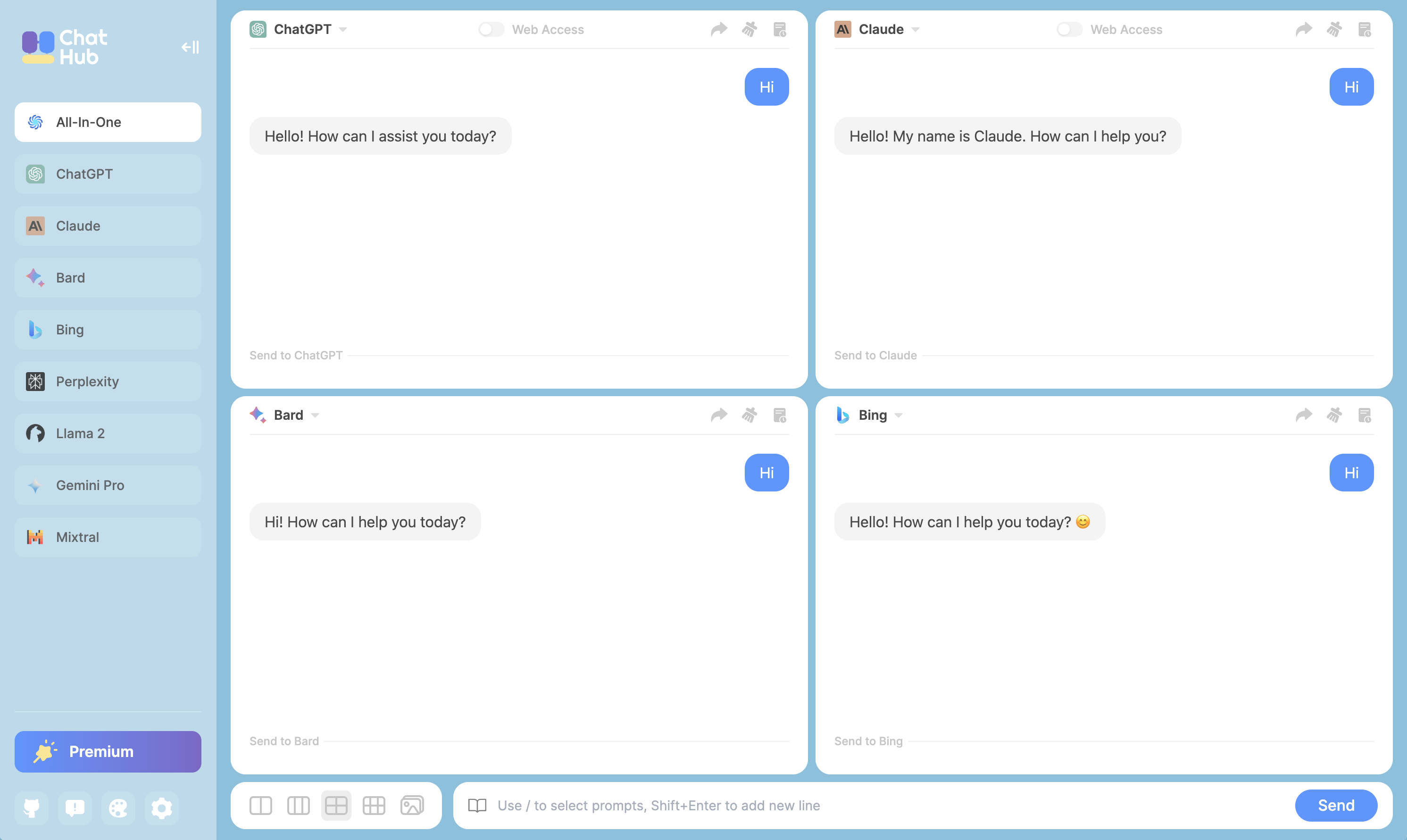The width and height of the screenshot is (1407, 840).
Task: Click the Send to ChatGPT input field
Action: point(518,355)
